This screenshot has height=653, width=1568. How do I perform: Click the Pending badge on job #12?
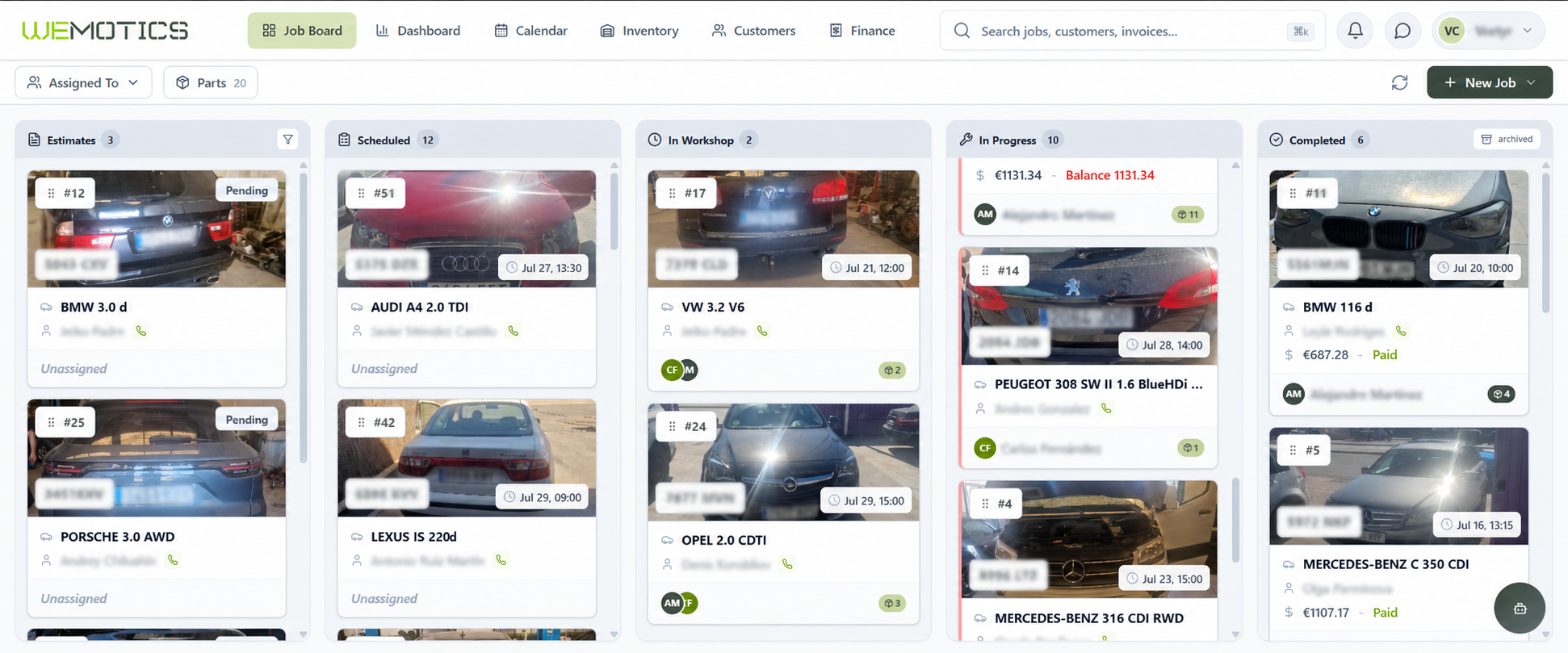pos(246,190)
